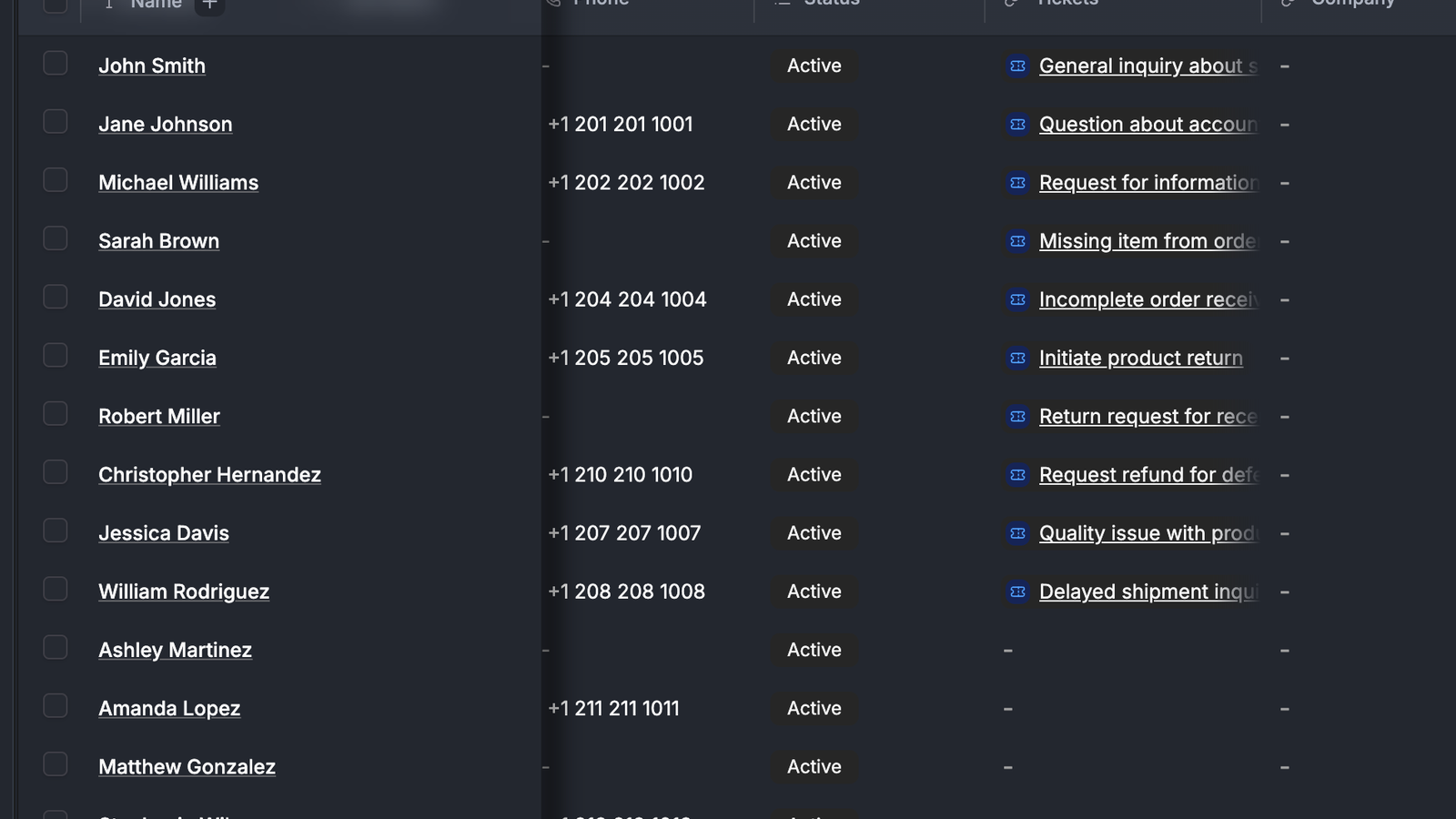The width and height of the screenshot is (1456, 819).
Task: Click ticket icon next to Request refund entry
Action: pyautogui.click(x=1017, y=475)
